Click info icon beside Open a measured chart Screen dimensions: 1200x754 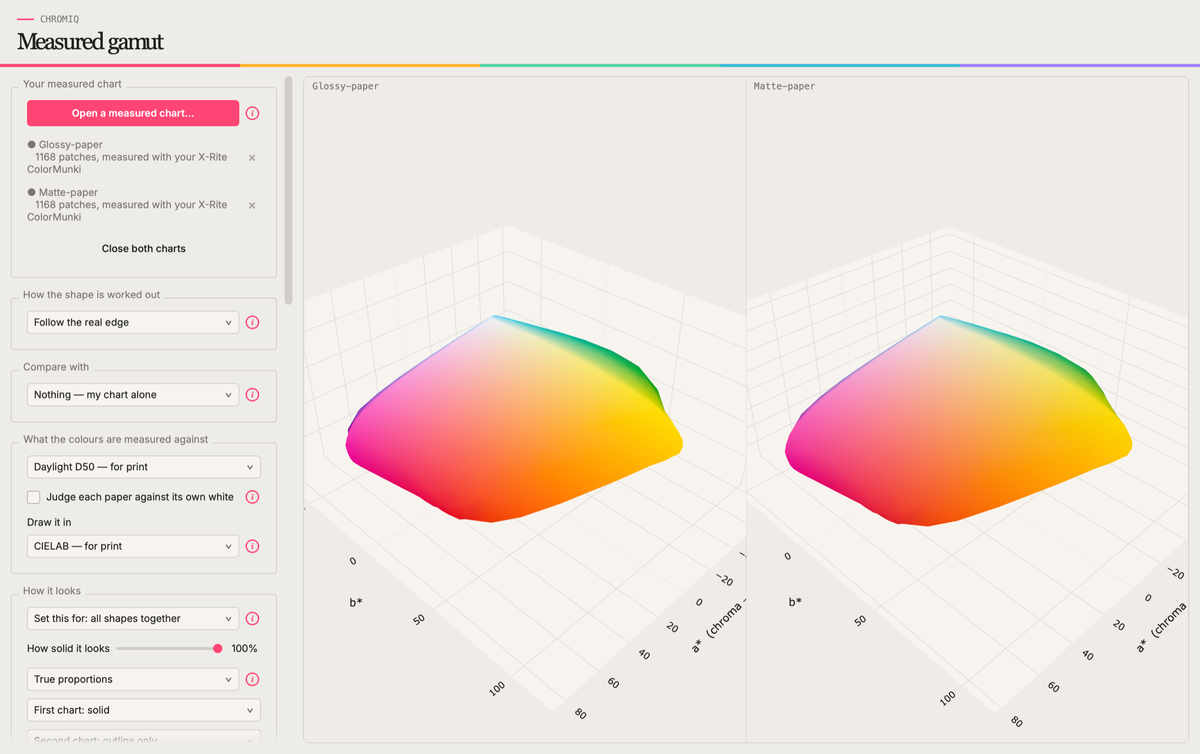[x=252, y=113]
